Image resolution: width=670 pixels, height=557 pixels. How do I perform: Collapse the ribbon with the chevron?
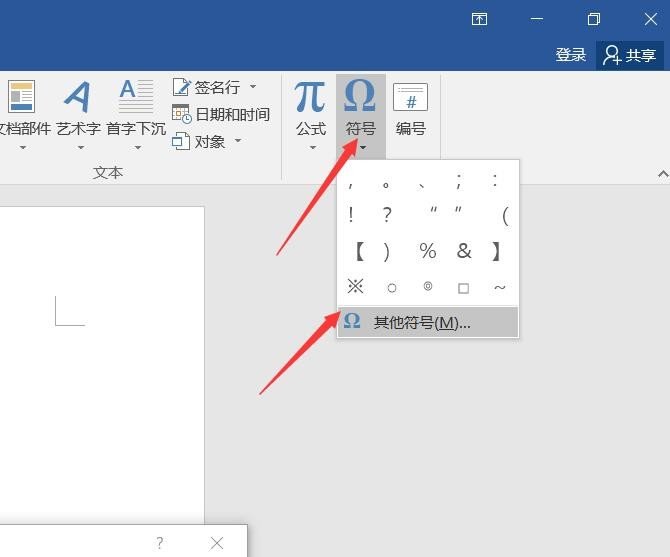click(x=662, y=174)
